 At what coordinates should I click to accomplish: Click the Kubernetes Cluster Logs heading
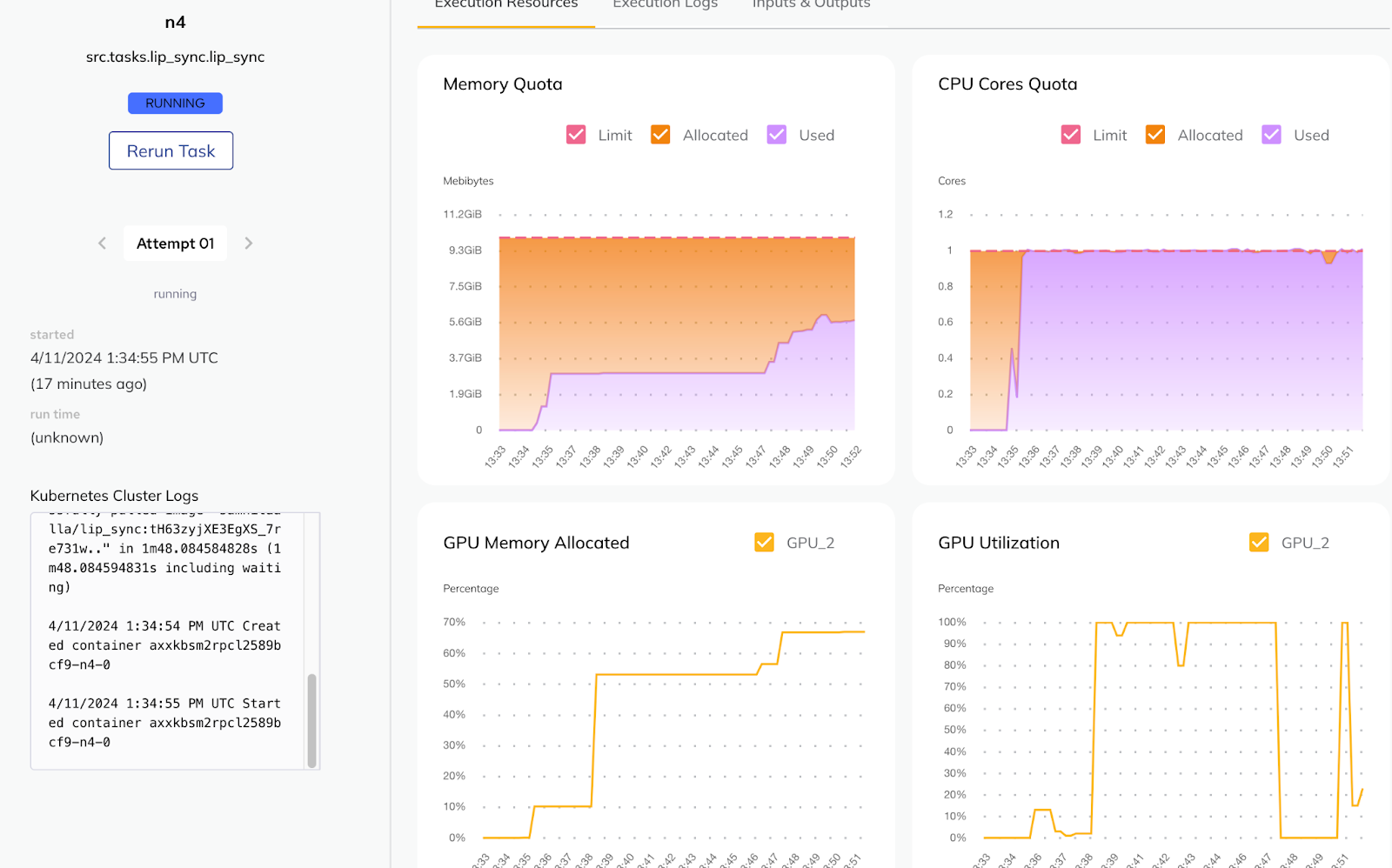tap(114, 496)
